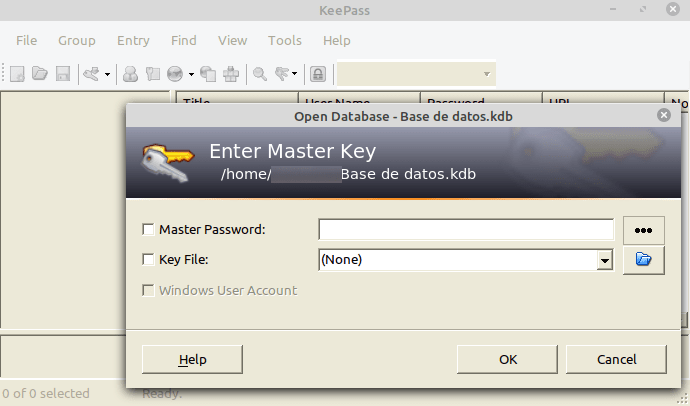Screen dimensions: 690x406
Task: Open the Entry menu
Action: [133, 40]
